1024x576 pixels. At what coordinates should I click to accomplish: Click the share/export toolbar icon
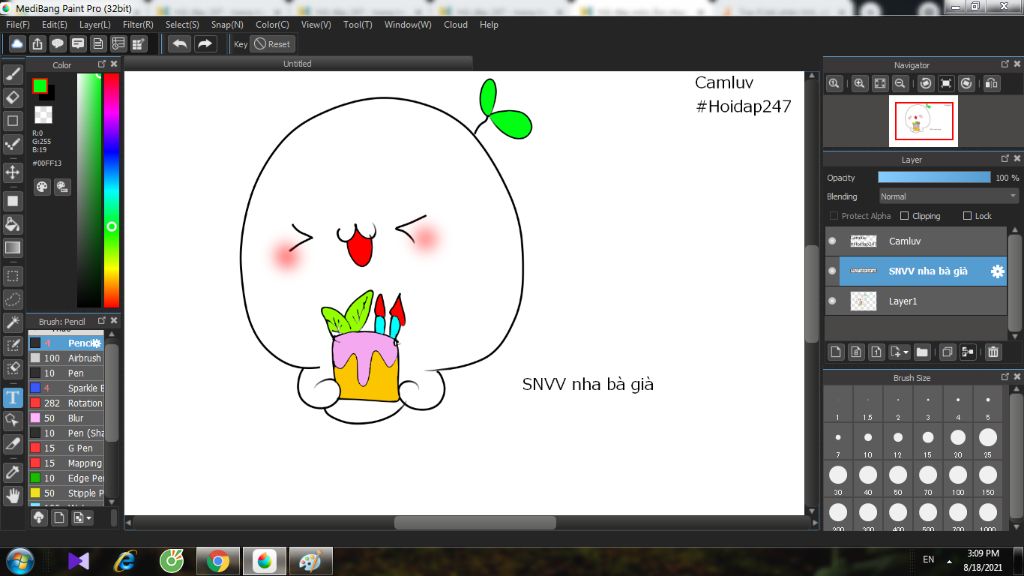tap(37, 44)
